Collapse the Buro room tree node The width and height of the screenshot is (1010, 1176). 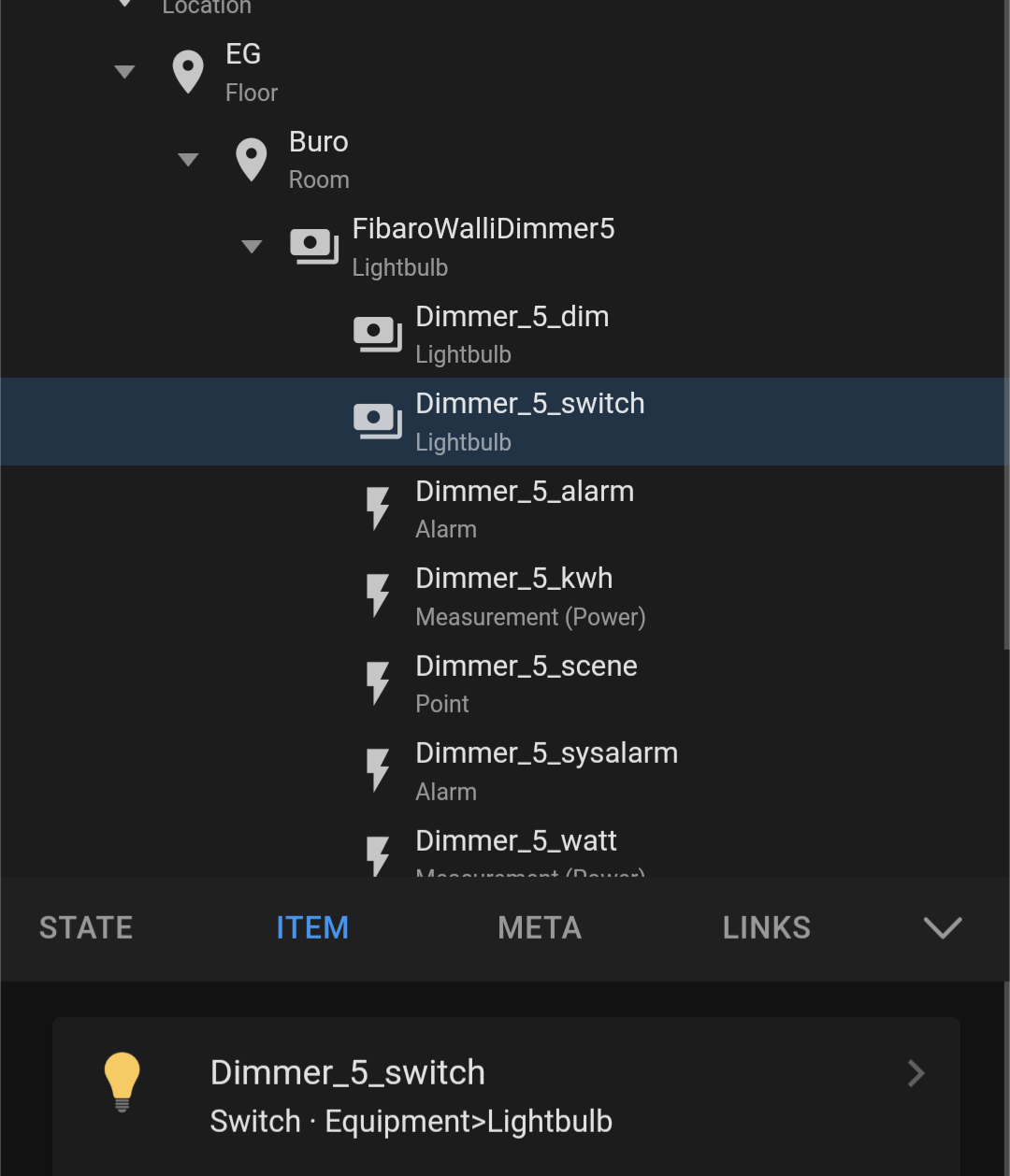(x=188, y=160)
